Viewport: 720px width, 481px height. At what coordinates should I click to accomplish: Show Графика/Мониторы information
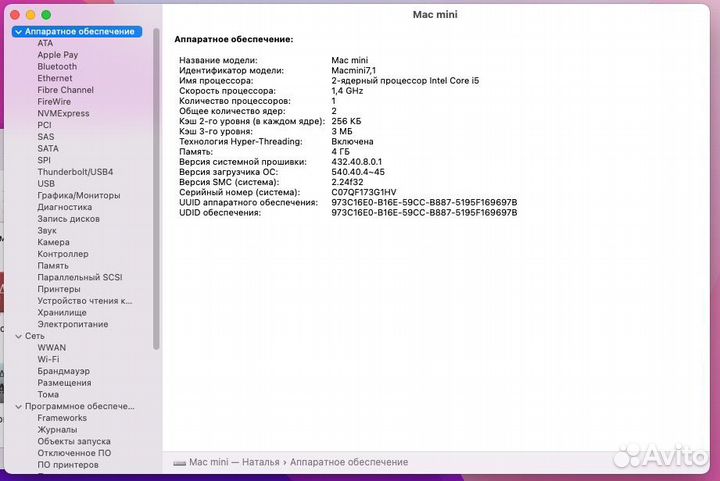[x=78, y=195]
